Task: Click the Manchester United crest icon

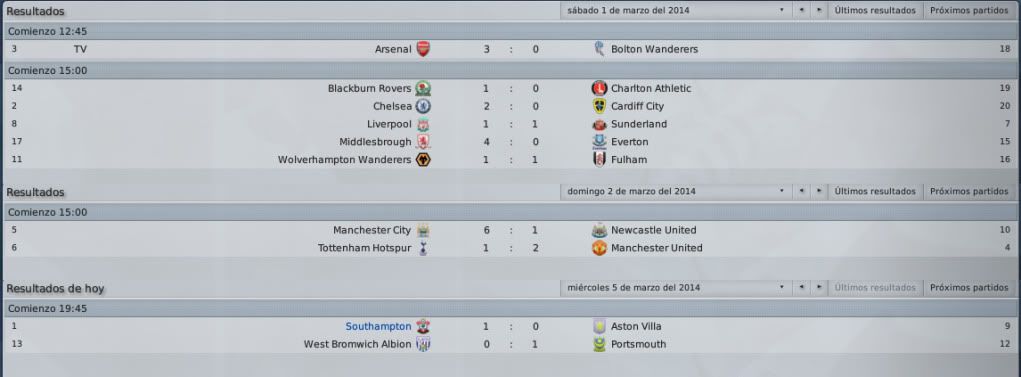Action: pyautogui.click(x=599, y=248)
